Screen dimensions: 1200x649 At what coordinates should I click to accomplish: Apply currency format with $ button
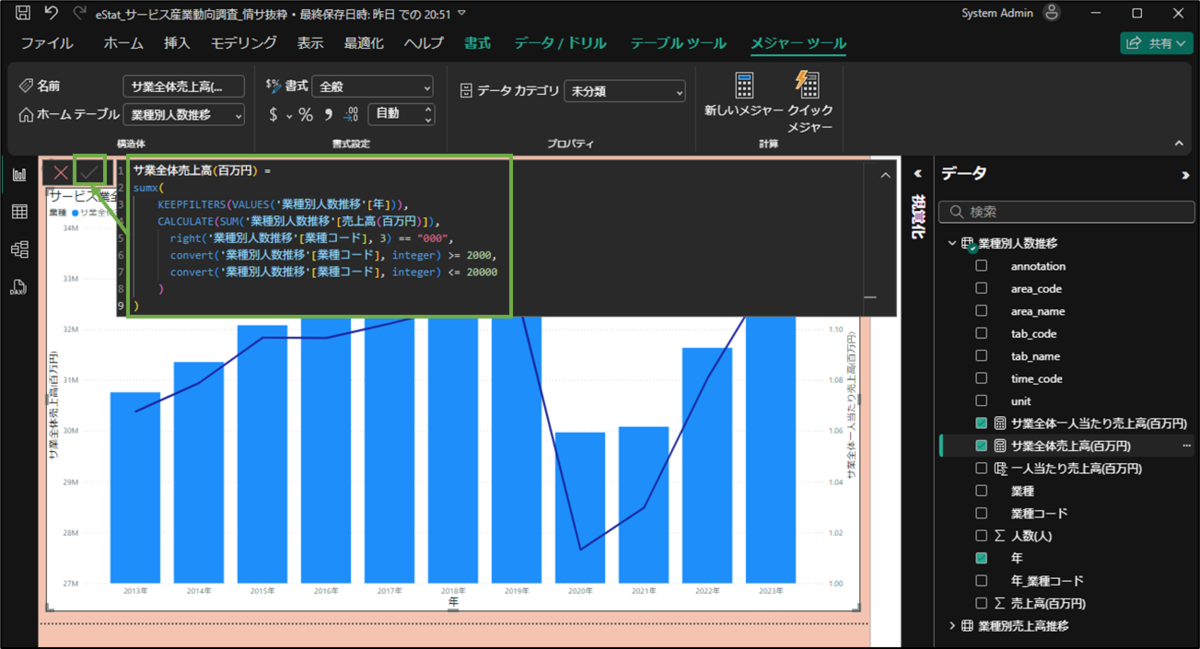click(273, 114)
